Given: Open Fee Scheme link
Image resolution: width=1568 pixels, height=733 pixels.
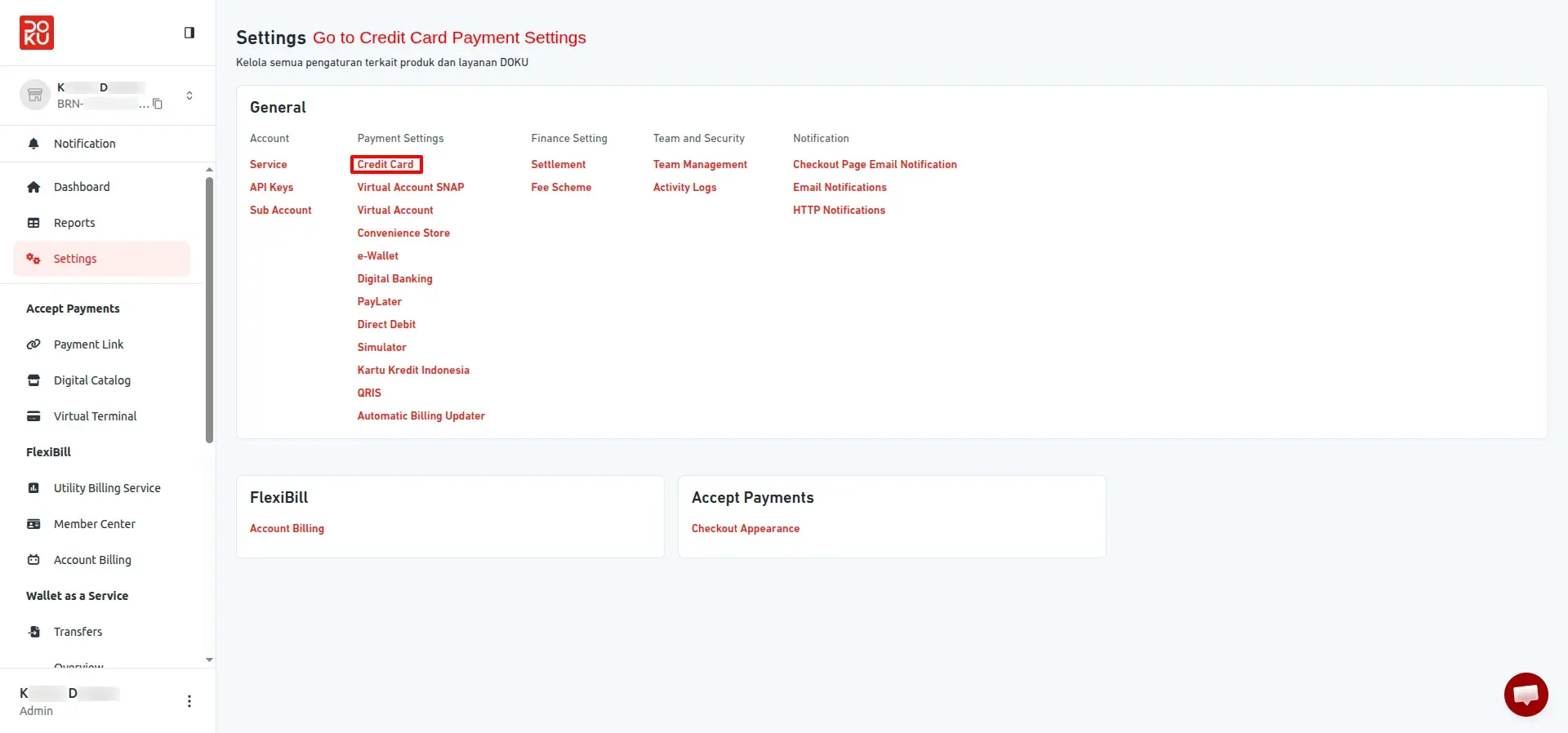Looking at the screenshot, I should pyautogui.click(x=561, y=187).
